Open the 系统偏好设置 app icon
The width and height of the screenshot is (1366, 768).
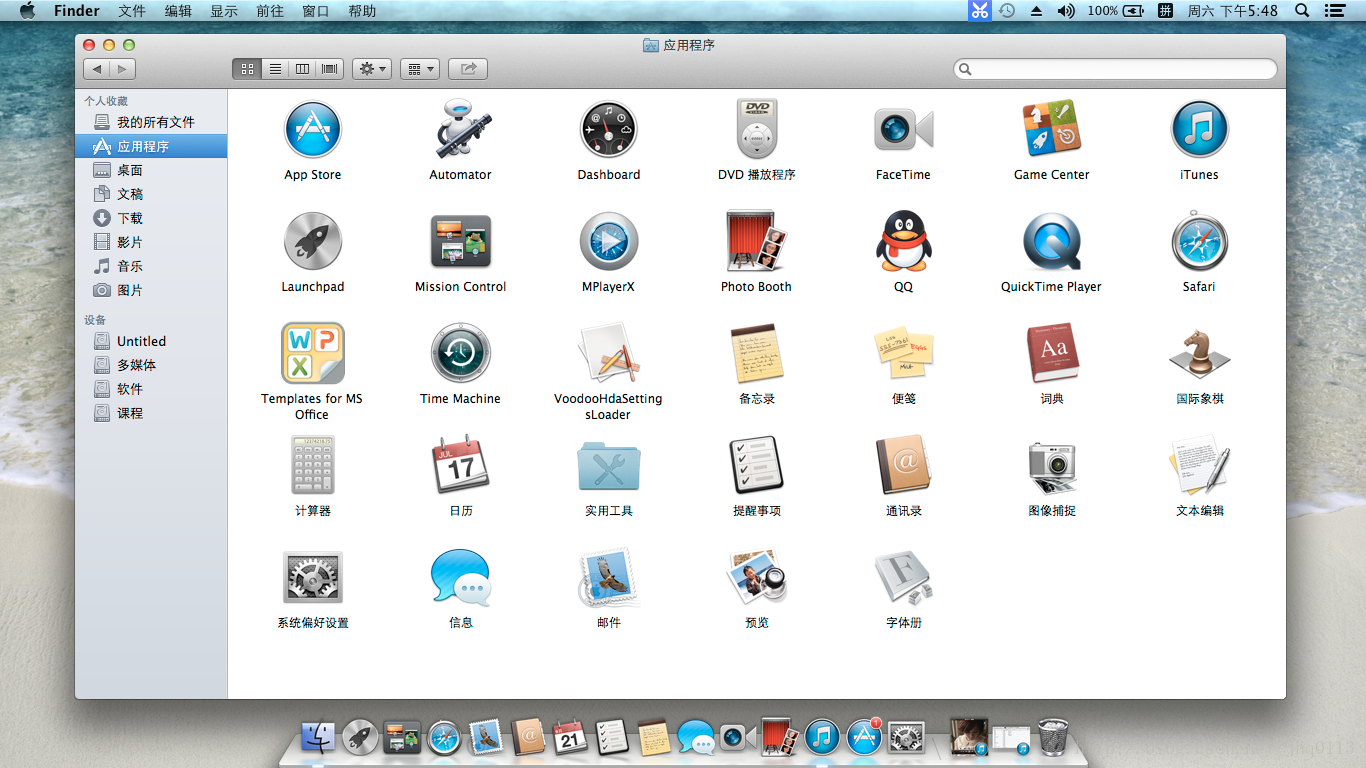[312, 577]
